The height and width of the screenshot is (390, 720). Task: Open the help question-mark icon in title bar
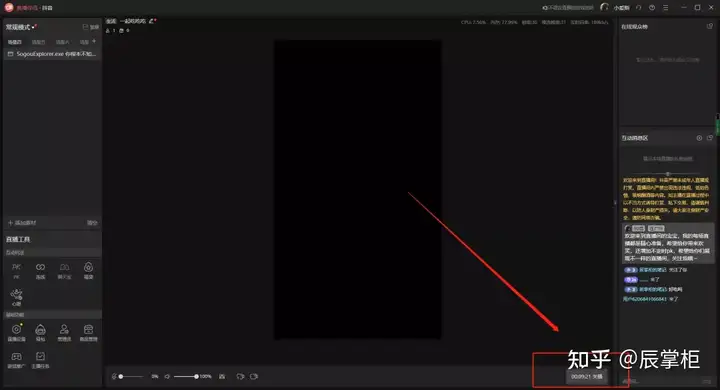point(652,8)
